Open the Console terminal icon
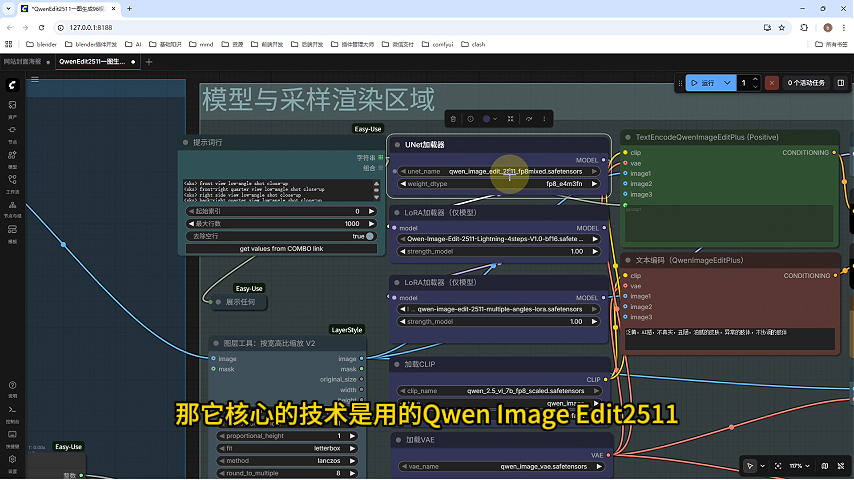This screenshot has height=480, width=854. (x=12, y=414)
